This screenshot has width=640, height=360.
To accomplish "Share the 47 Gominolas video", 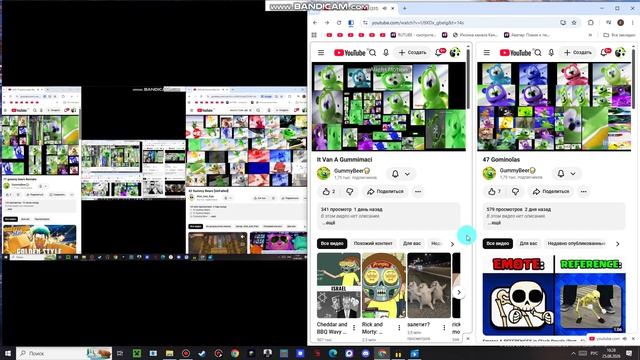I will pyautogui.click(x=550, y=191).
